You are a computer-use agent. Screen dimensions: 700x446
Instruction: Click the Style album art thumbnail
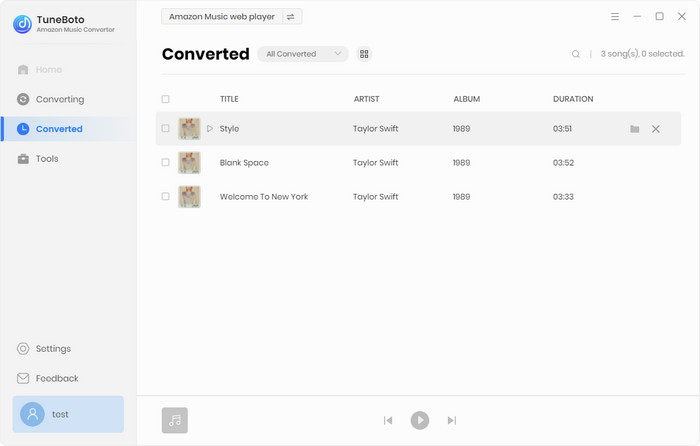(189, 129)
